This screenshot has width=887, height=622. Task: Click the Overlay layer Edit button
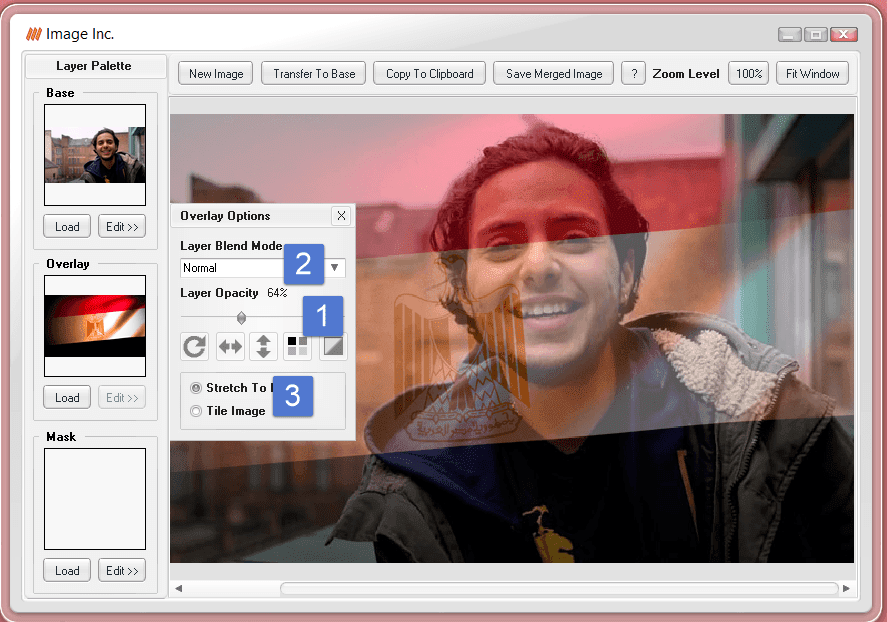pyautogui.click(x=122, y=398)
